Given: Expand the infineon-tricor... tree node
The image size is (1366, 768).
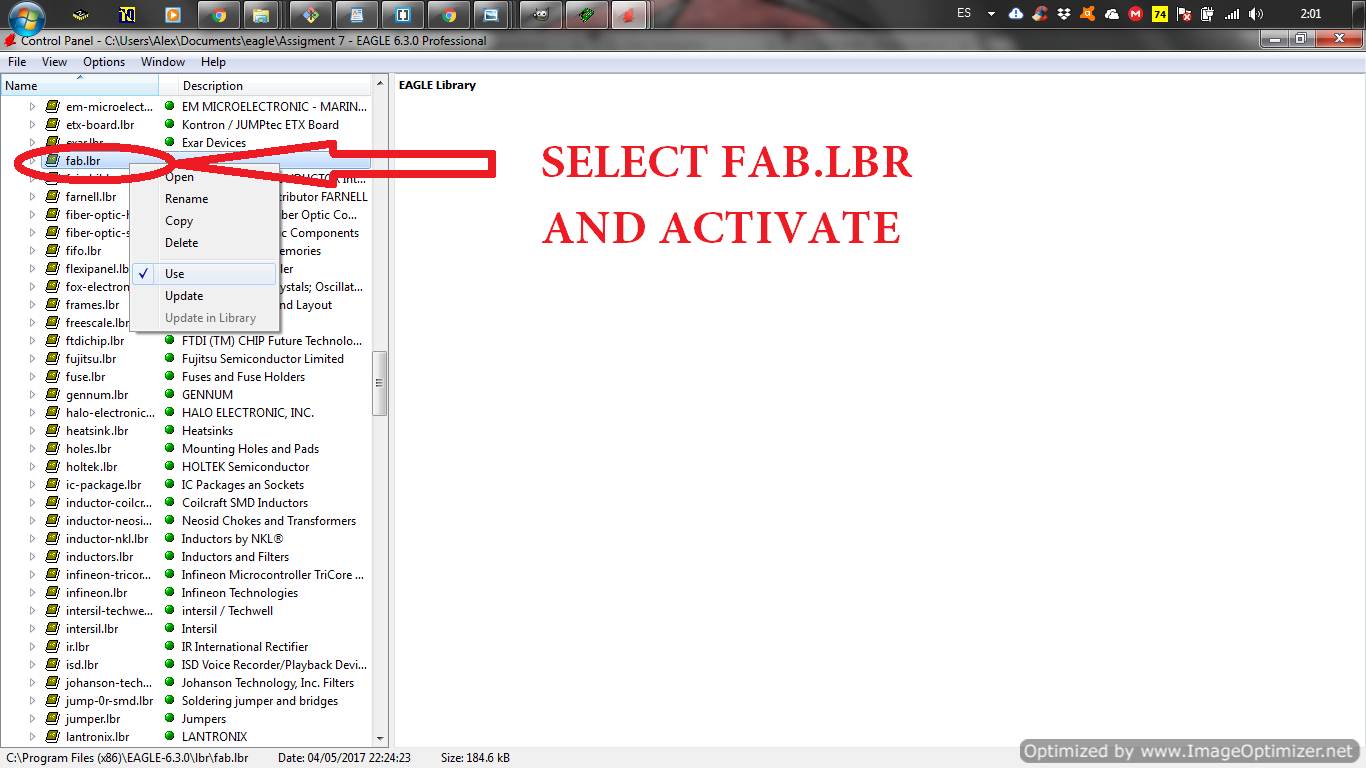Looking at the screenshot, I should (32, 575).
